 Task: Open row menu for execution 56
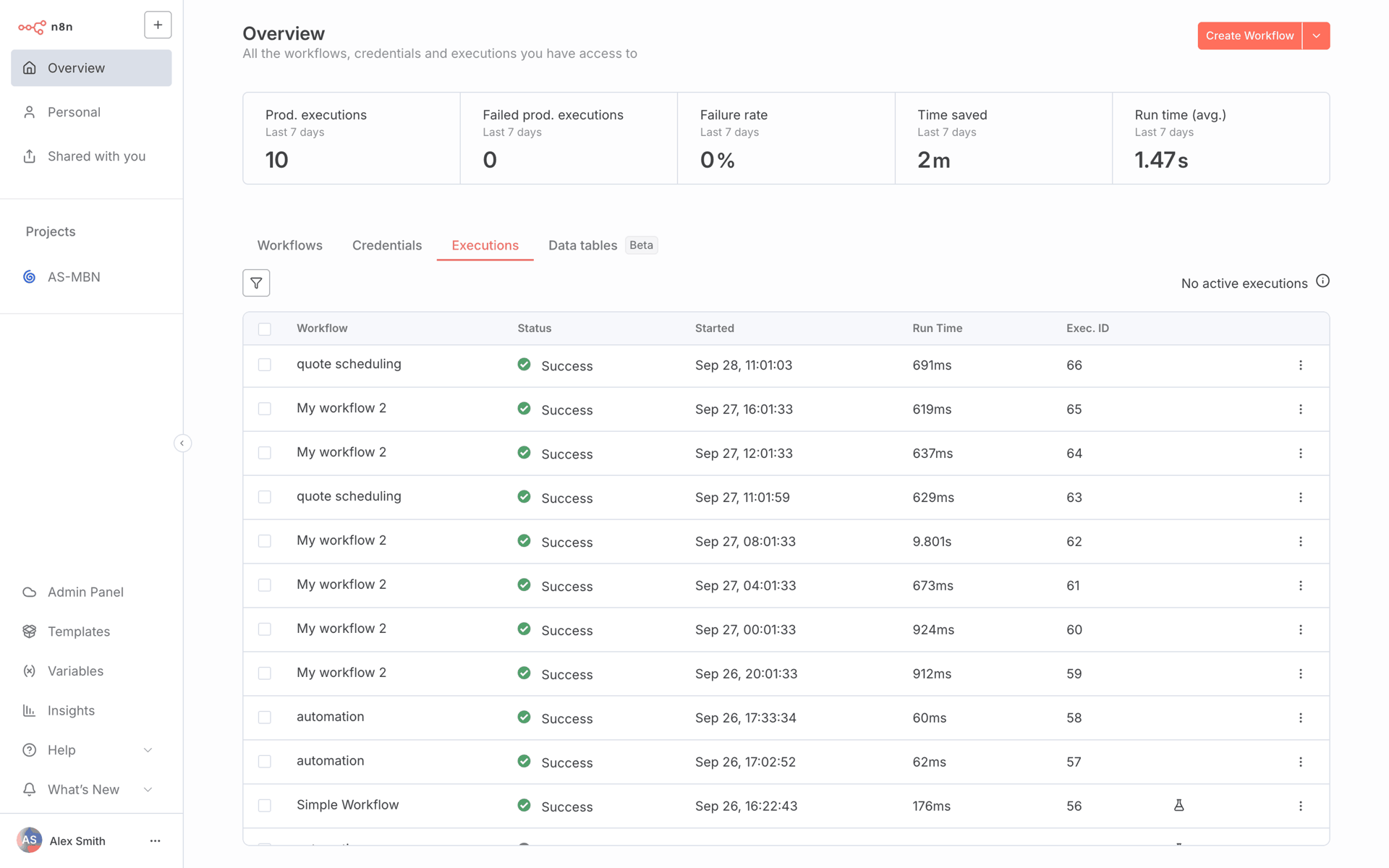1300,806
